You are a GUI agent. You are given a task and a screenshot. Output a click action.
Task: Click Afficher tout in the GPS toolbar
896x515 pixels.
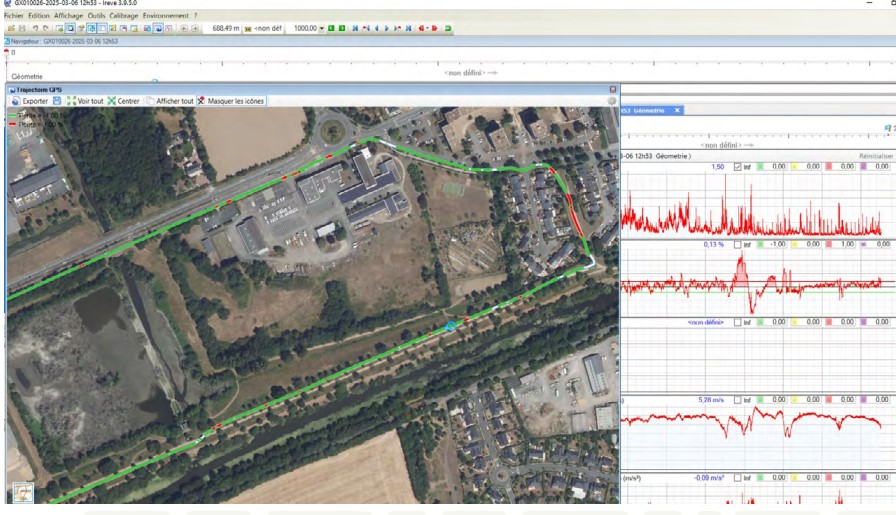pos(169,101)
